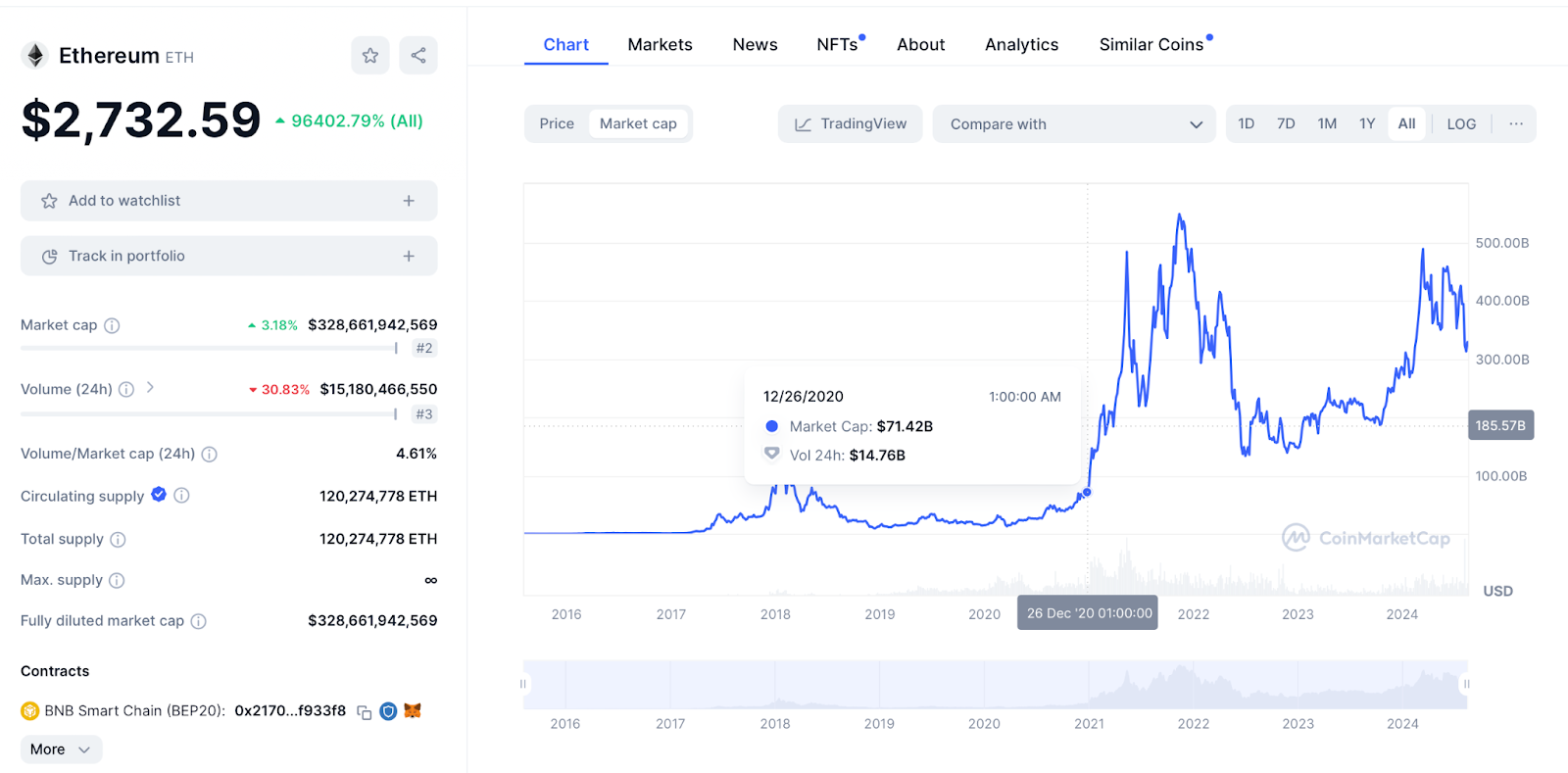Select the 1Y time range
The height and width of the screenshot is (773, 1568).
[x=1367, y=123]
